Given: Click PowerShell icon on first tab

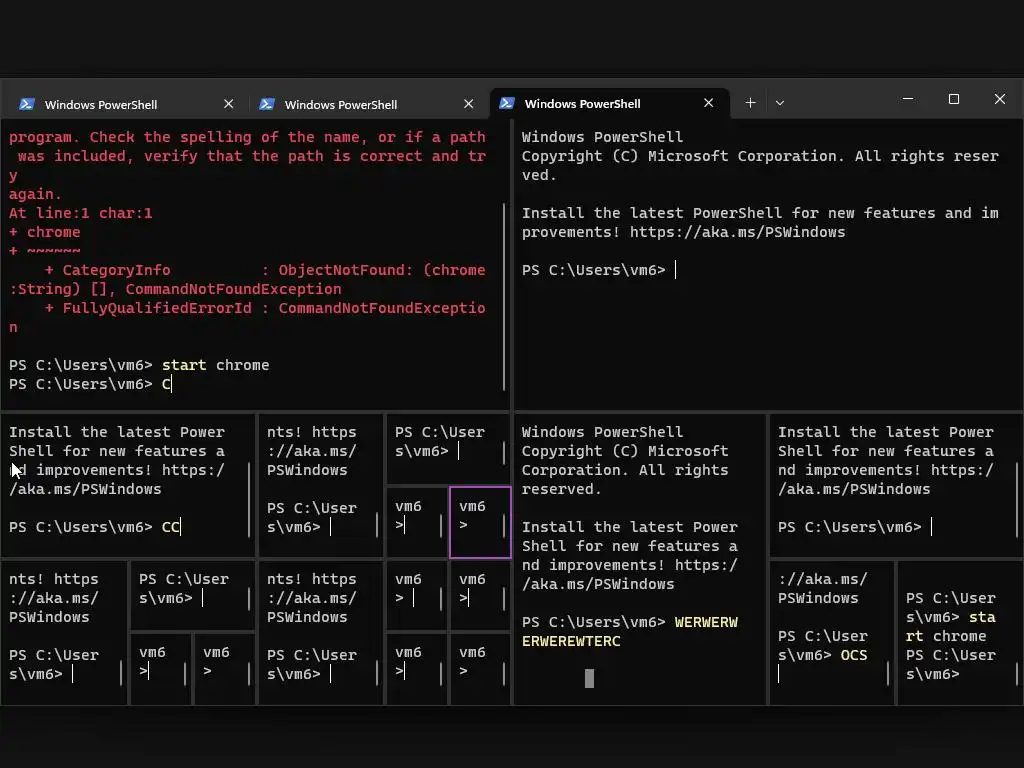Looking at the screenshot, I should (27, 104).
